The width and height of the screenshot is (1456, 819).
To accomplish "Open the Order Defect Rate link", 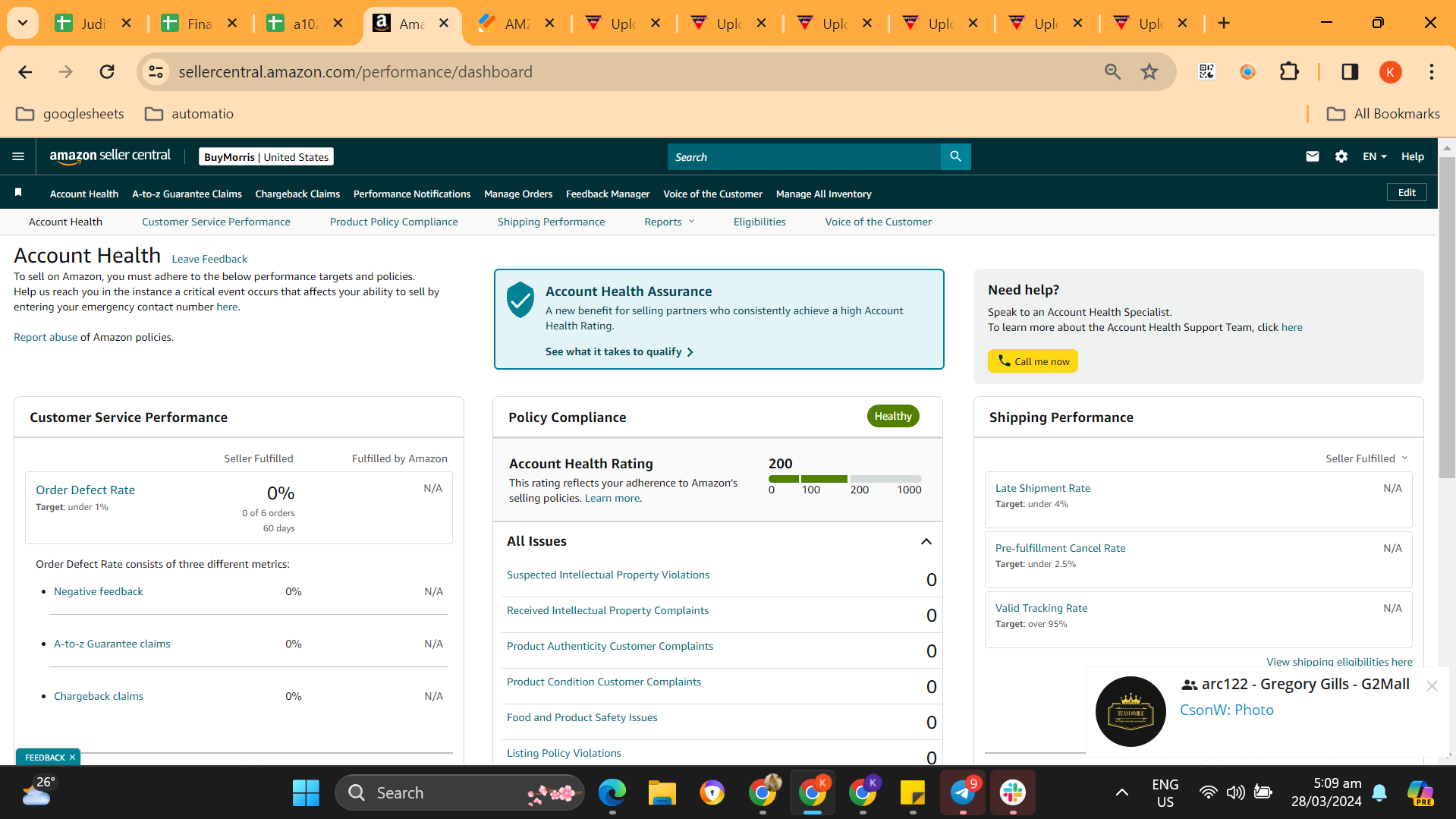I will tap(86, 490).
